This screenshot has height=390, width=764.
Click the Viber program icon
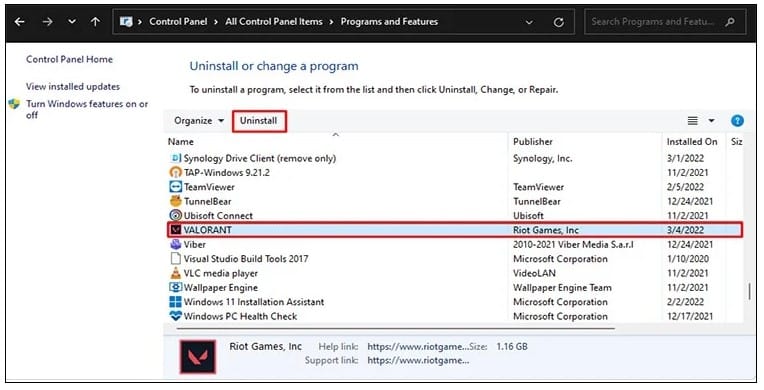pos(175,244)
